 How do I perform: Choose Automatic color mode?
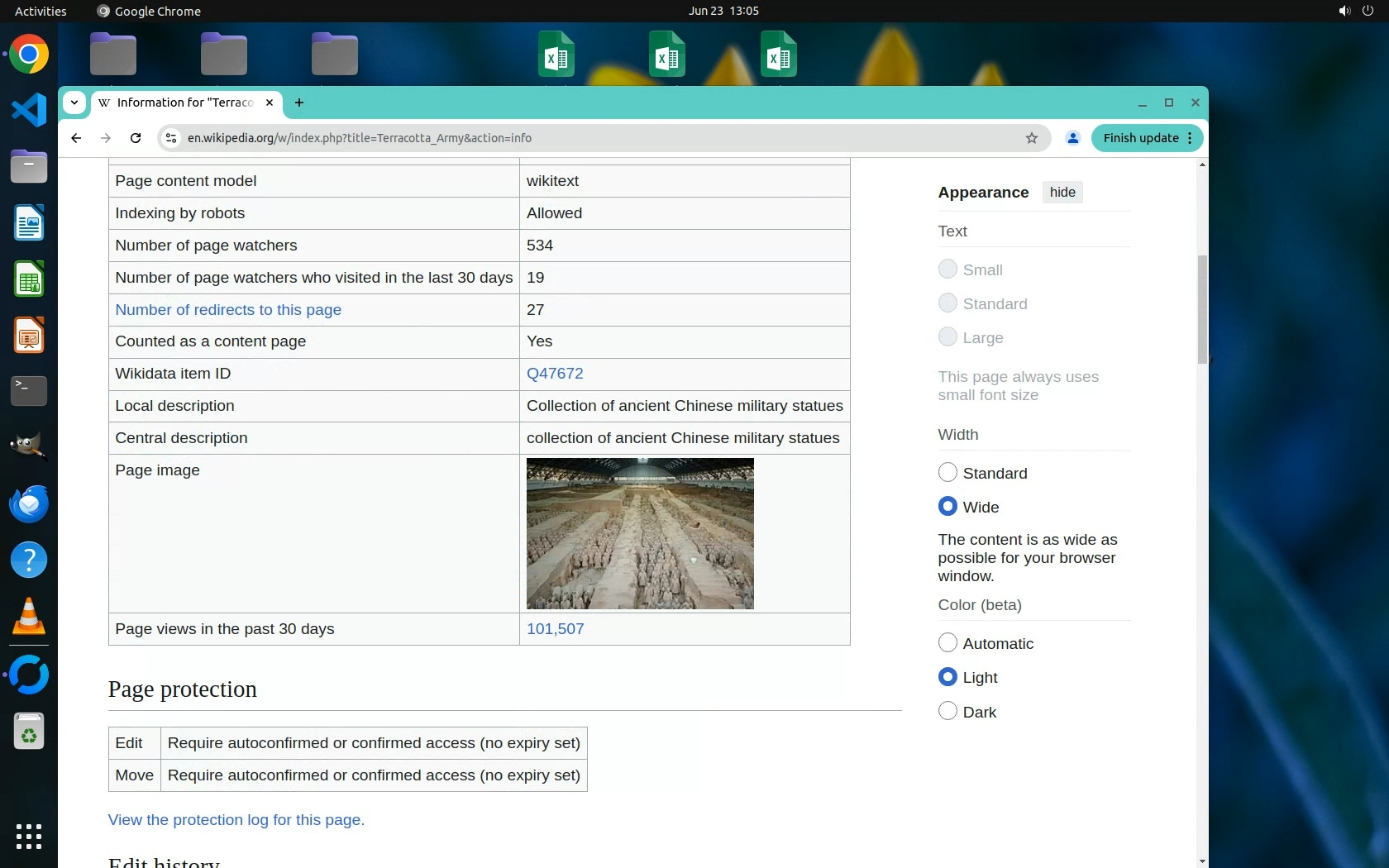click(x=947, y=642)
